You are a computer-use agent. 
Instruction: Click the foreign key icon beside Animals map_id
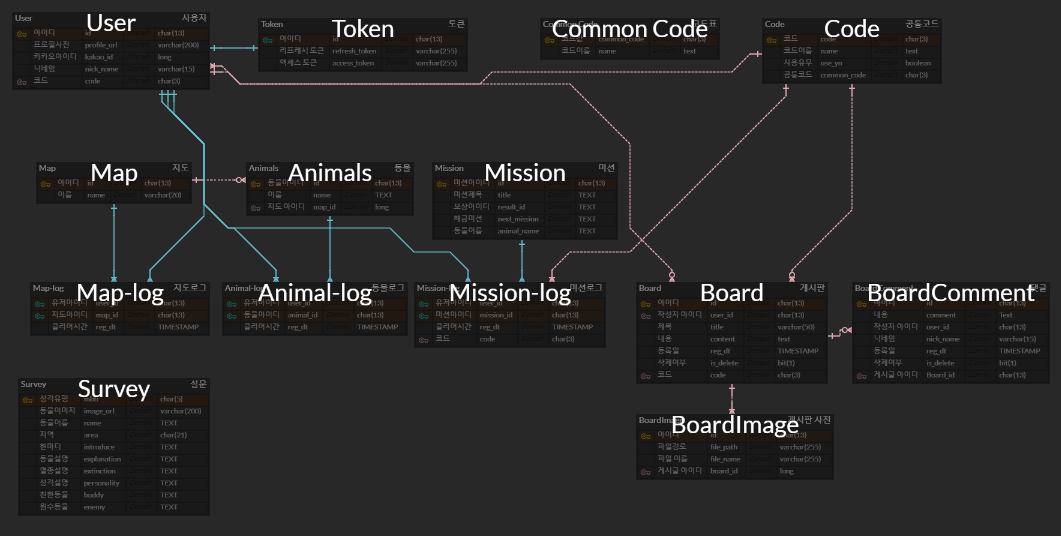pyautogui.click(x=256, y=207)
